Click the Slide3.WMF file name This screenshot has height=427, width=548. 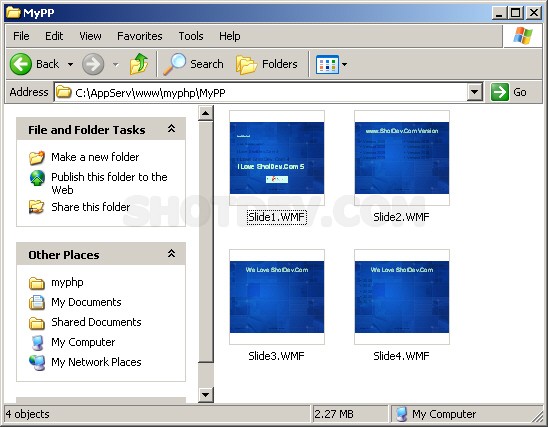(276, 356)
